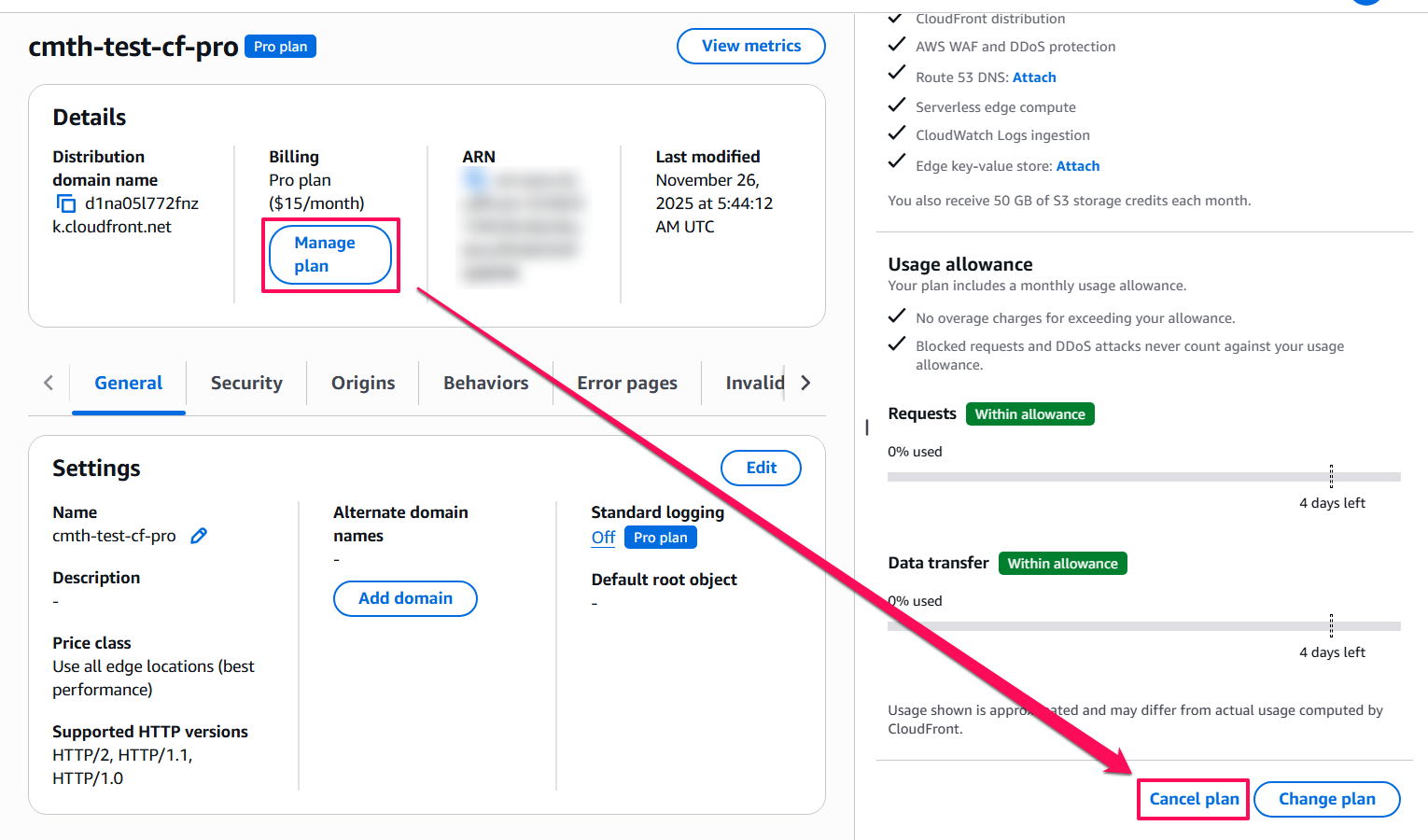Select the Behaviors tab

(x=485, y=383)
